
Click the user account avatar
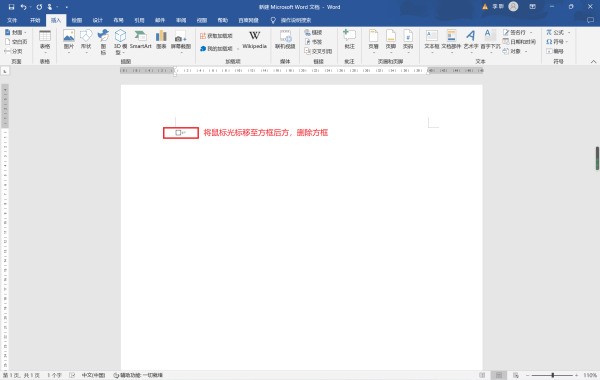[513, 7]
